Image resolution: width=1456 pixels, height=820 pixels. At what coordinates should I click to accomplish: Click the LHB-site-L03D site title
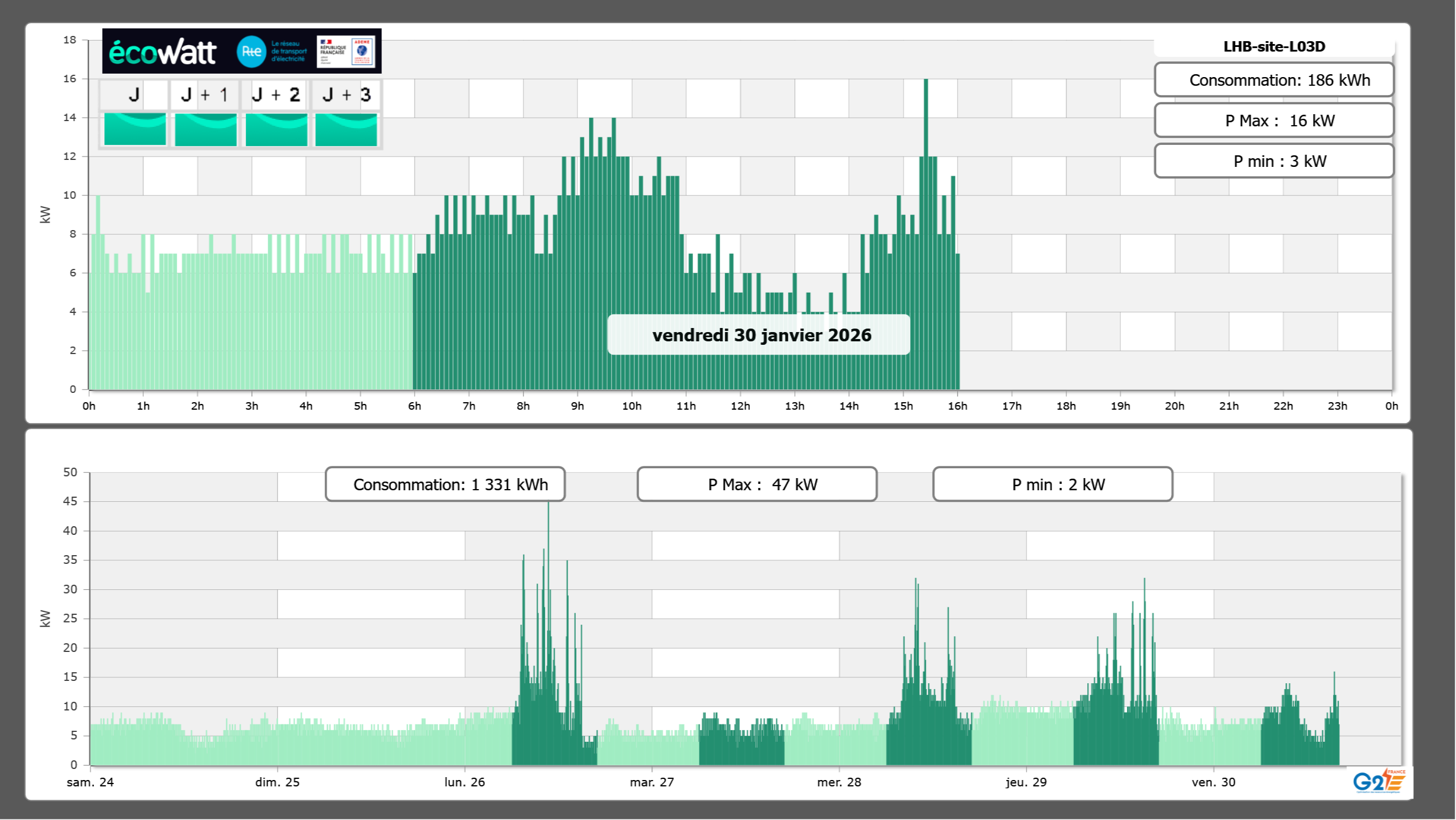(1274, 46)
